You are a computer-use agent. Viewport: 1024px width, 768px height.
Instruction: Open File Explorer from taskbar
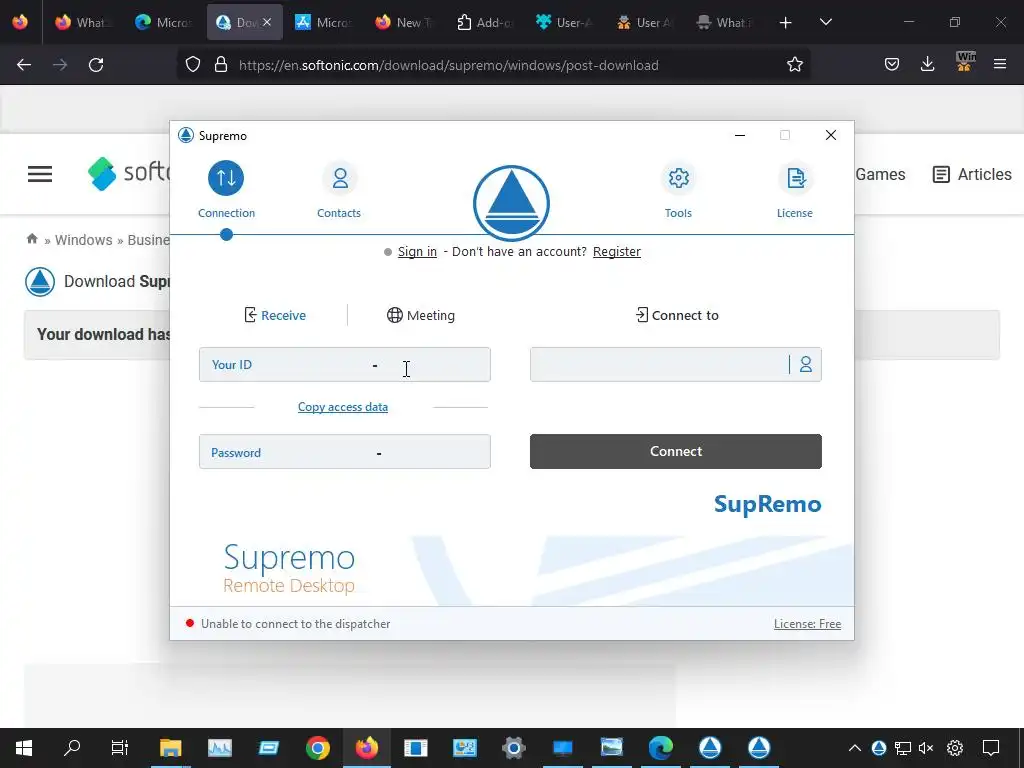click(170, 748)
